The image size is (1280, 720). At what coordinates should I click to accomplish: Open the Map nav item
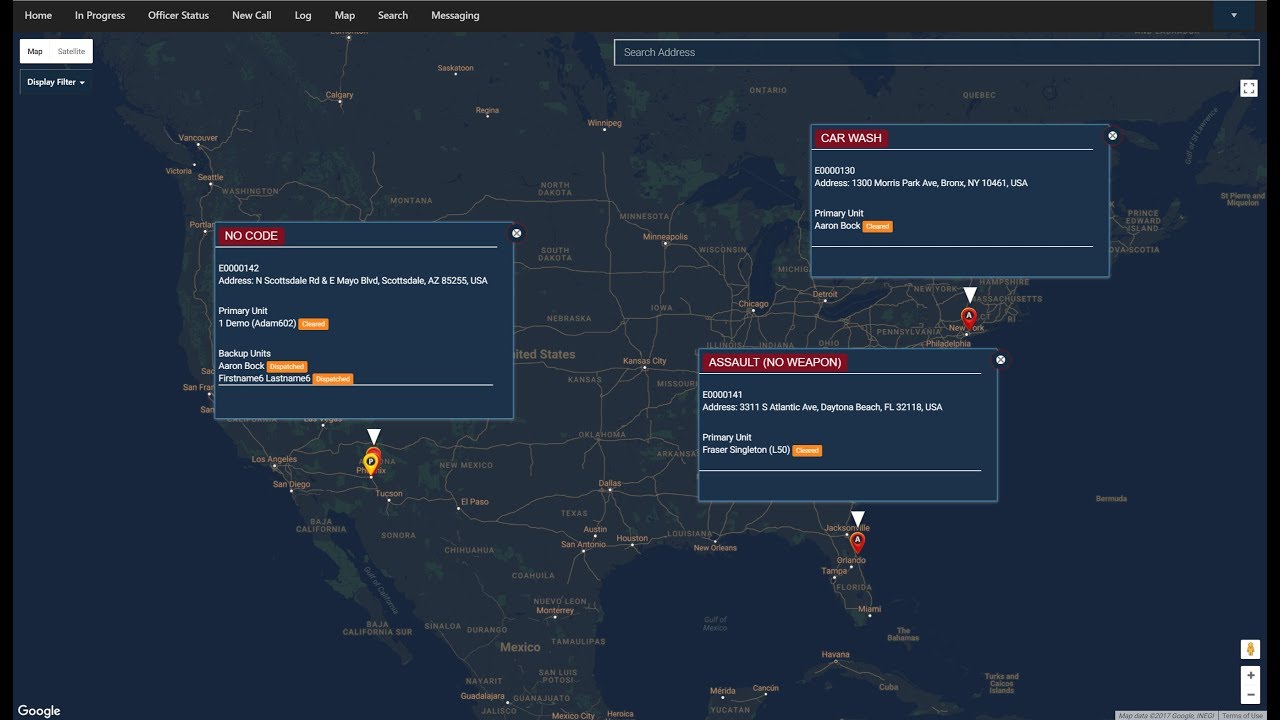coord(345,15)
